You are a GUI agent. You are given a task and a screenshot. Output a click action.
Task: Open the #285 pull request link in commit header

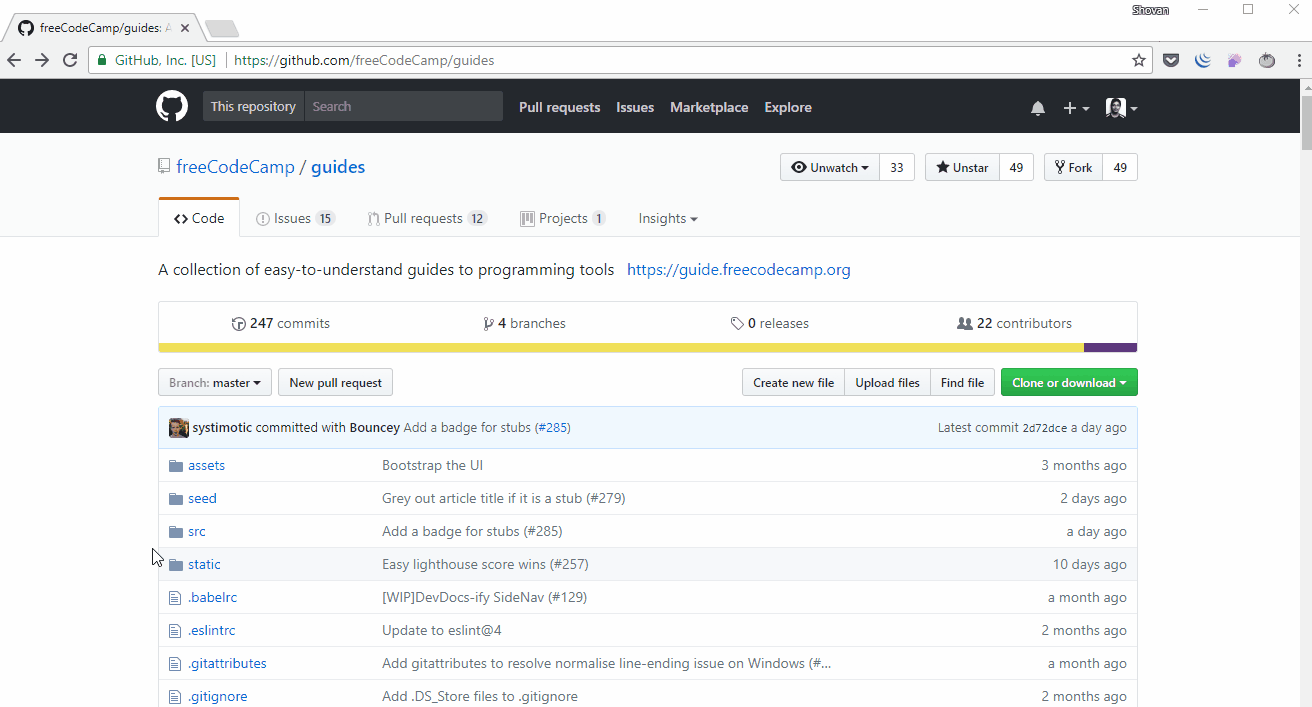552,428
